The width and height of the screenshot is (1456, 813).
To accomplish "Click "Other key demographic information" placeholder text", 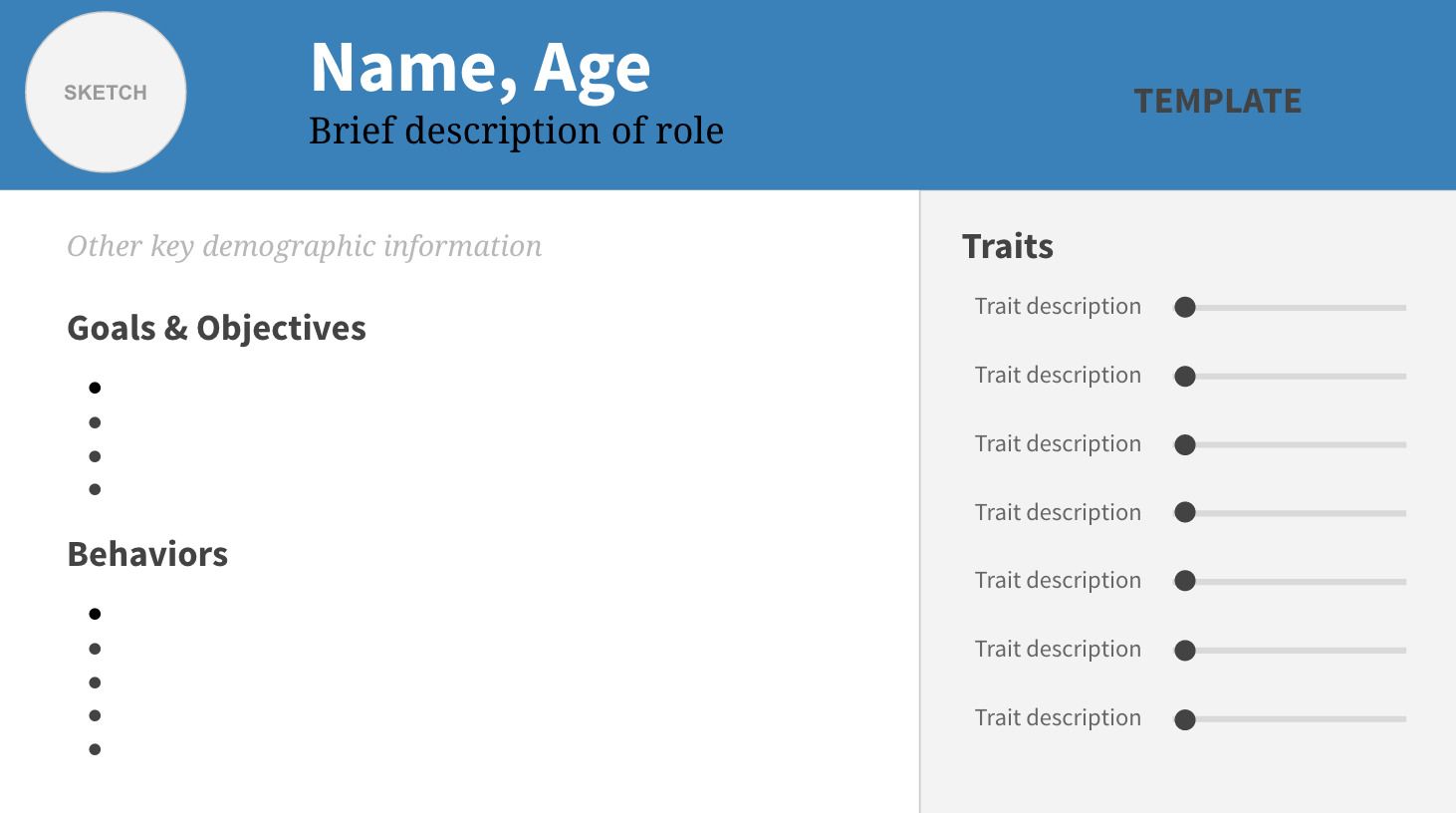I will 304,246.
